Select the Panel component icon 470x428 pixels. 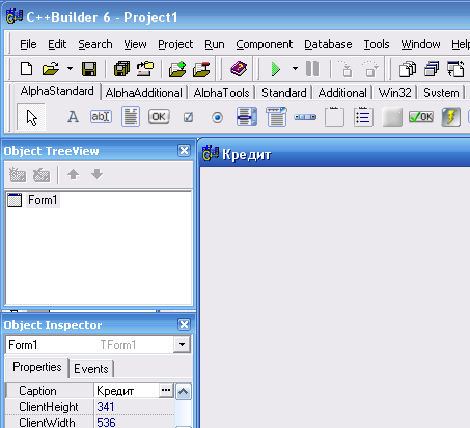pos(392,117)
